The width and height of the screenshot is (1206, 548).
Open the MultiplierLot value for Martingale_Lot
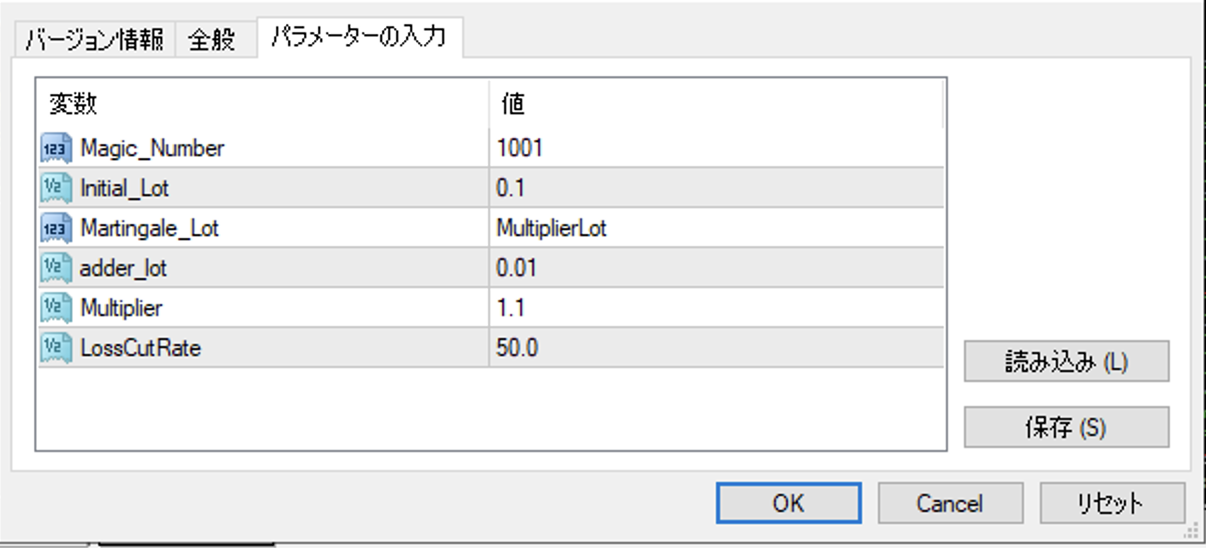pyautogui.click(x=716, y=228)
